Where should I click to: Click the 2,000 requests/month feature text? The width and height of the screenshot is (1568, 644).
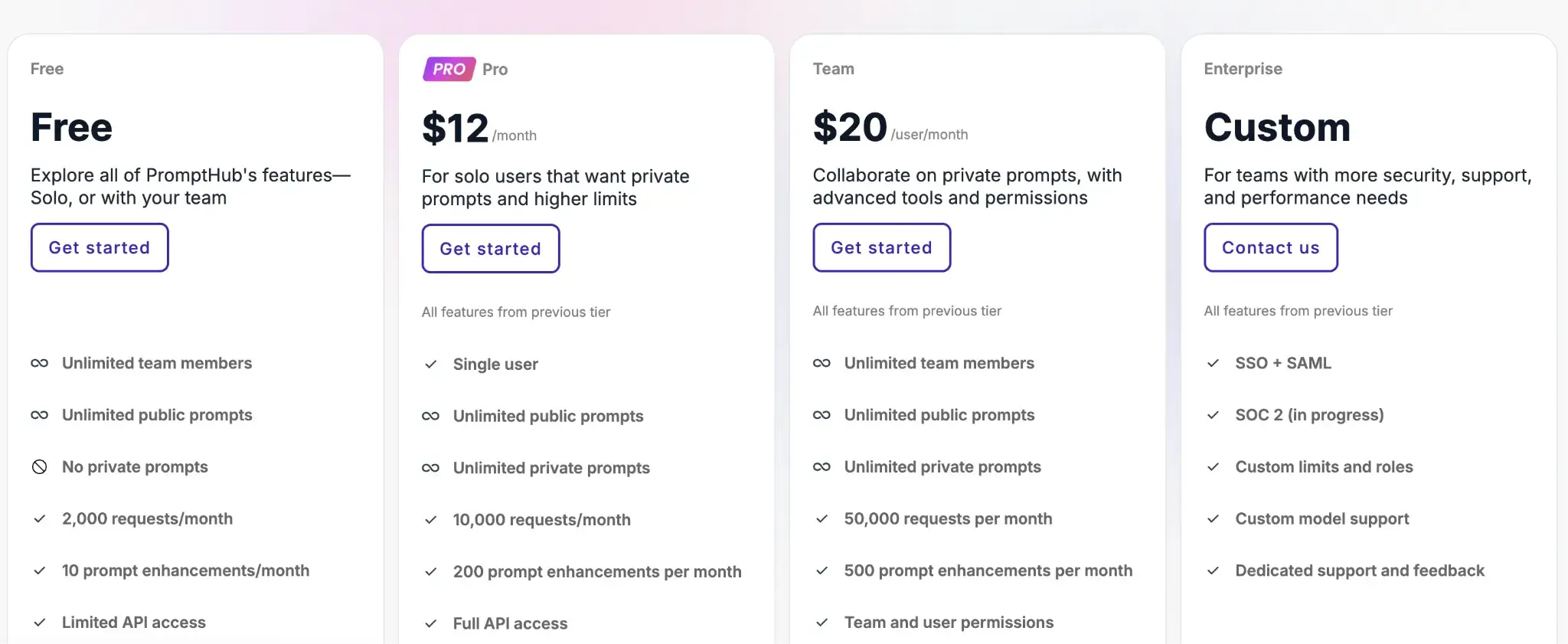[147, 519]
